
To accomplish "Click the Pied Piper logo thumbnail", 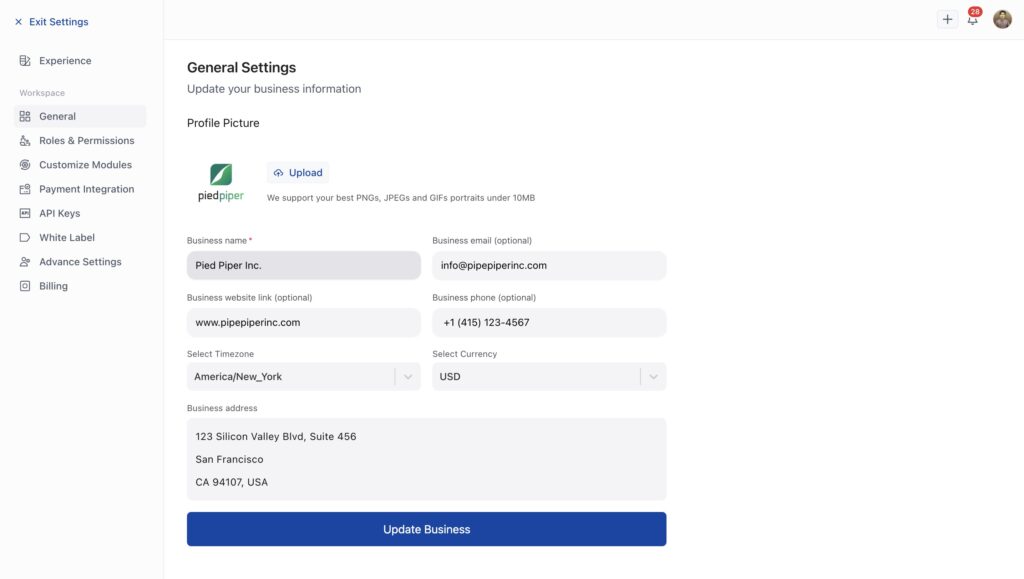I will 221,182.
